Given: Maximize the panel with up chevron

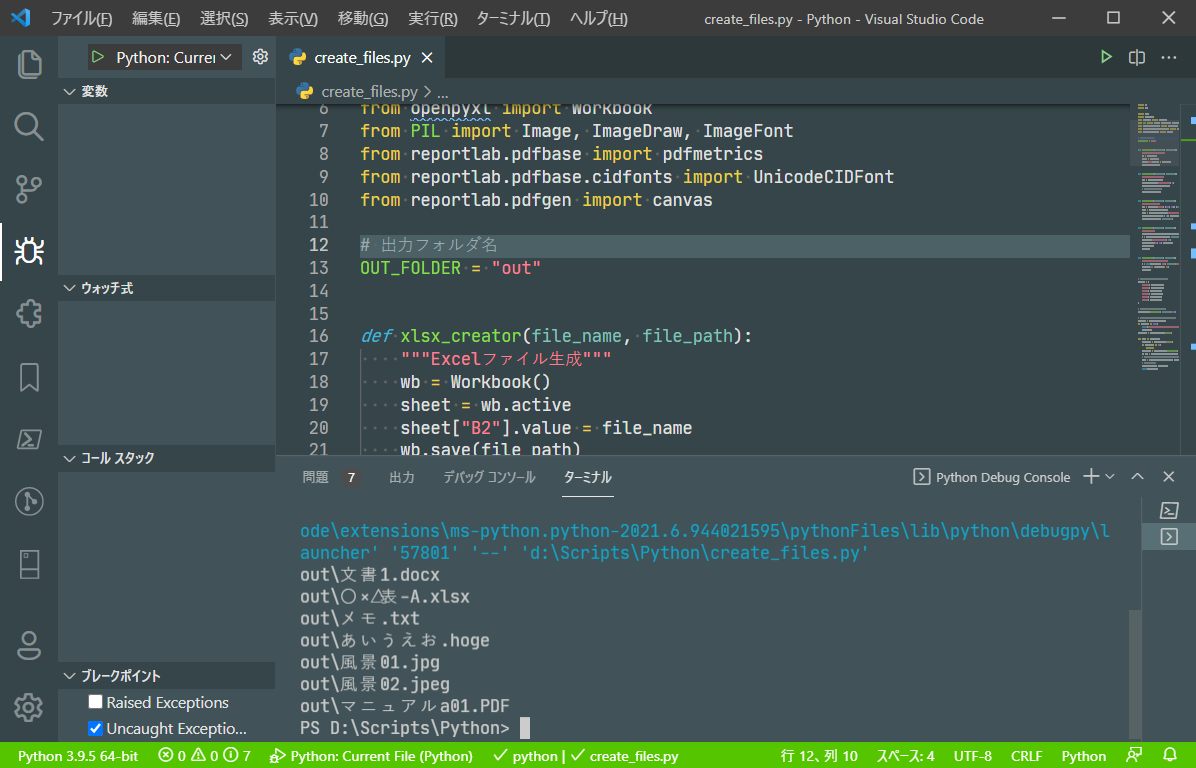Looking at the screenshot, I should click(x=1137, y=477).
